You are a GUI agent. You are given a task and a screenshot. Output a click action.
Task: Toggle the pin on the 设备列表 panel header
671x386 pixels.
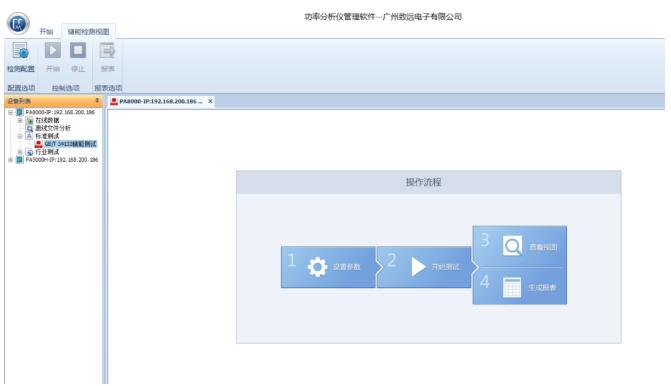click(97, 101)
